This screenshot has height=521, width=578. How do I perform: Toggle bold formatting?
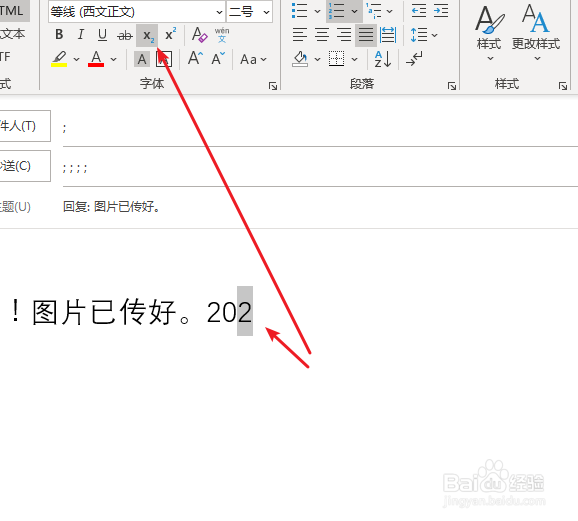(59, 35)
